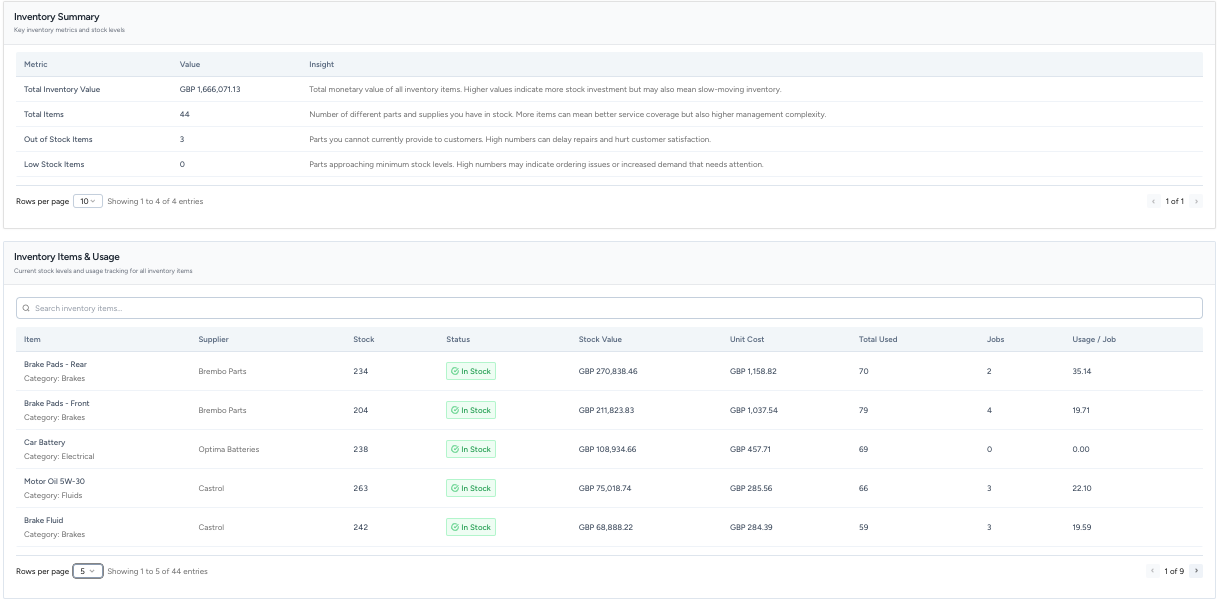
Task: Select the Item column header
Action: (x=28, y=339)
